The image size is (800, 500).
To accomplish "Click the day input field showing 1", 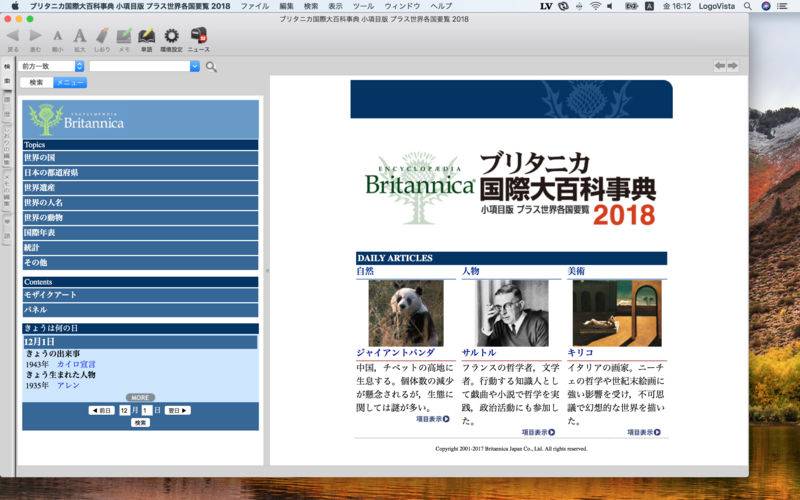I will tap(147, 410).
